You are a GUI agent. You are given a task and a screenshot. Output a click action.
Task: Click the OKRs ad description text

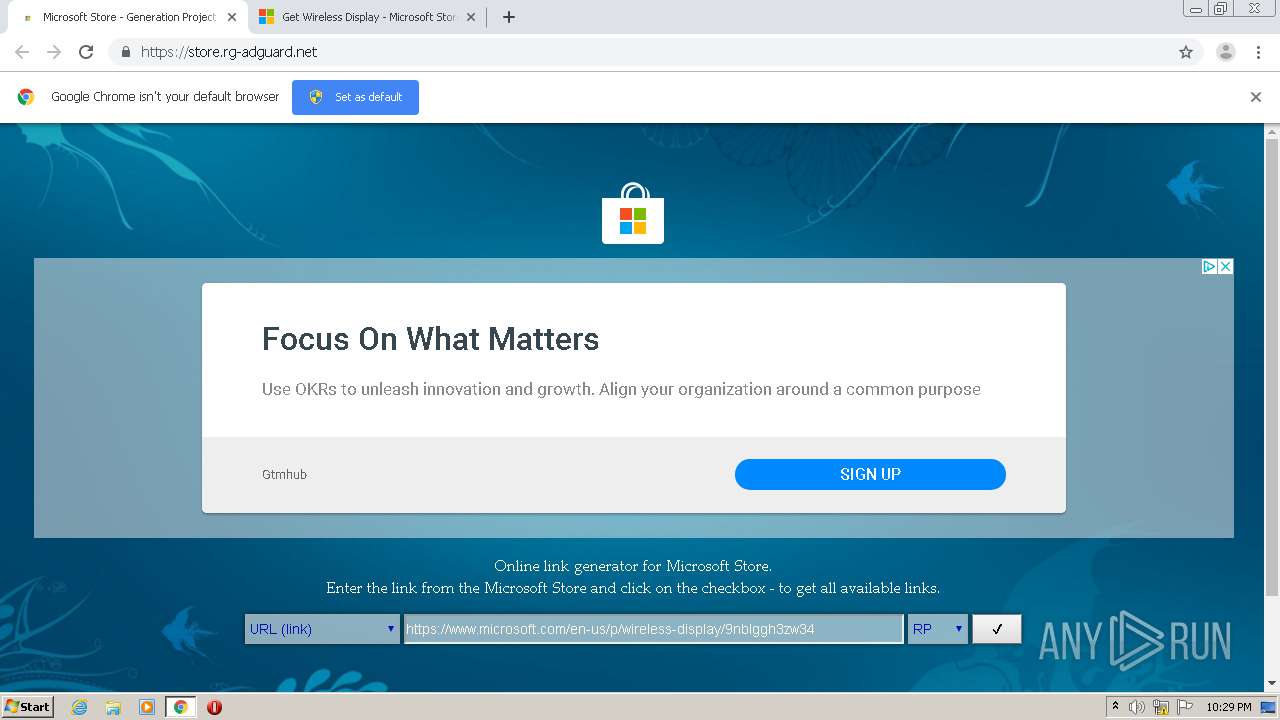(621, 389)
